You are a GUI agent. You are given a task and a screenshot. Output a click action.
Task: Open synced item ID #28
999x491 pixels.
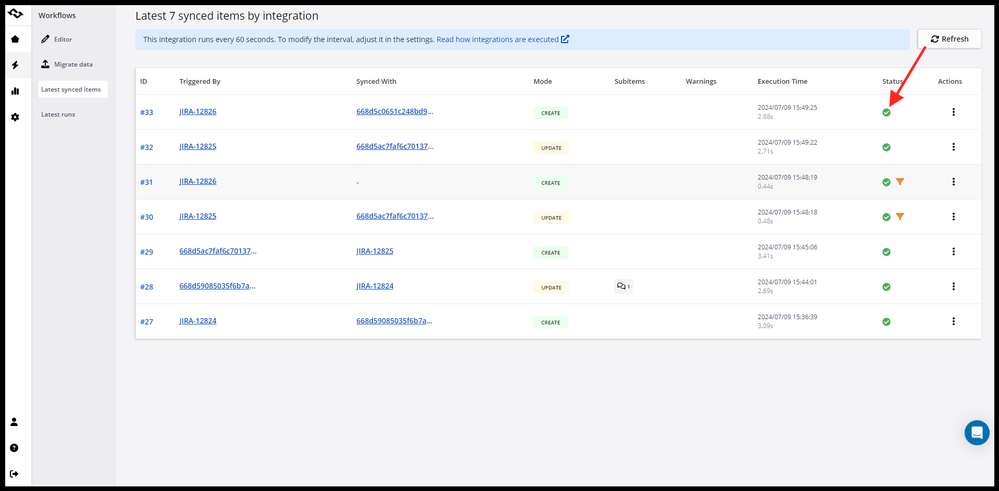[147, 287]
